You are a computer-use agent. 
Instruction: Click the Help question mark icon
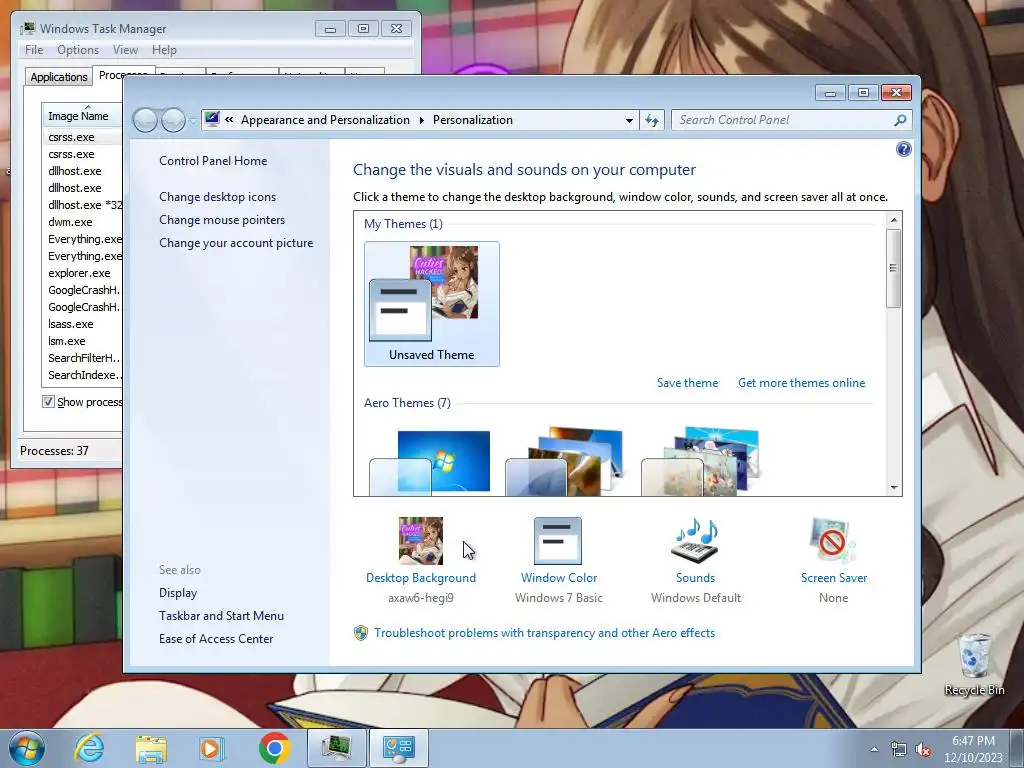pyautogui.click(x=903, y=150)
